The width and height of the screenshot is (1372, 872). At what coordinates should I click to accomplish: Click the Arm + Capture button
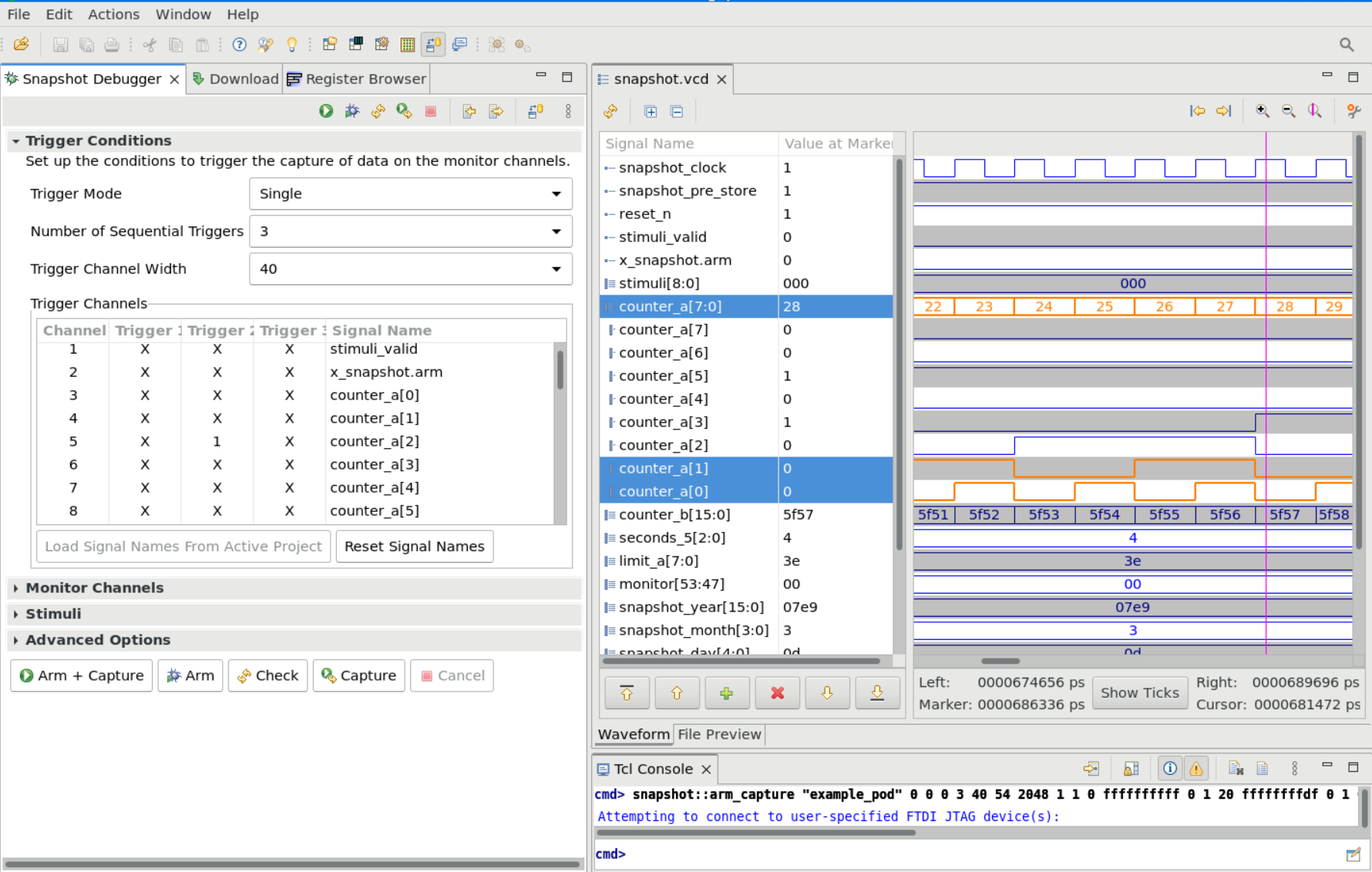pos(82,676)
